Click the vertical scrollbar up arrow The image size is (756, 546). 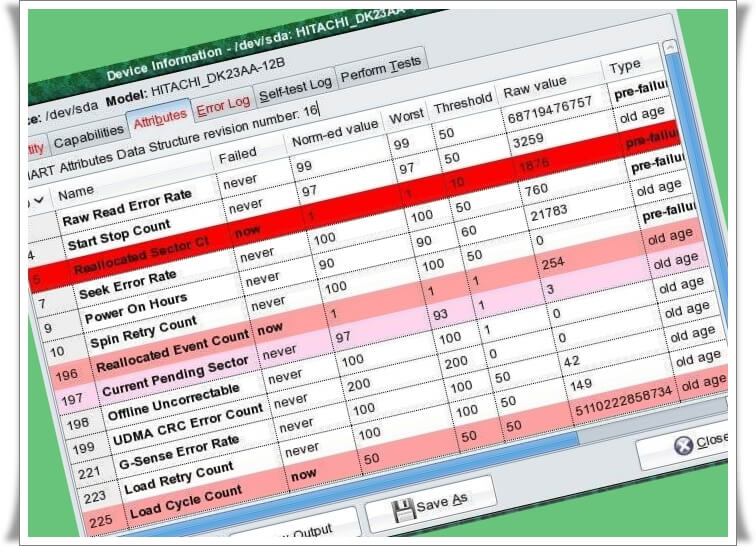[669, 47]
